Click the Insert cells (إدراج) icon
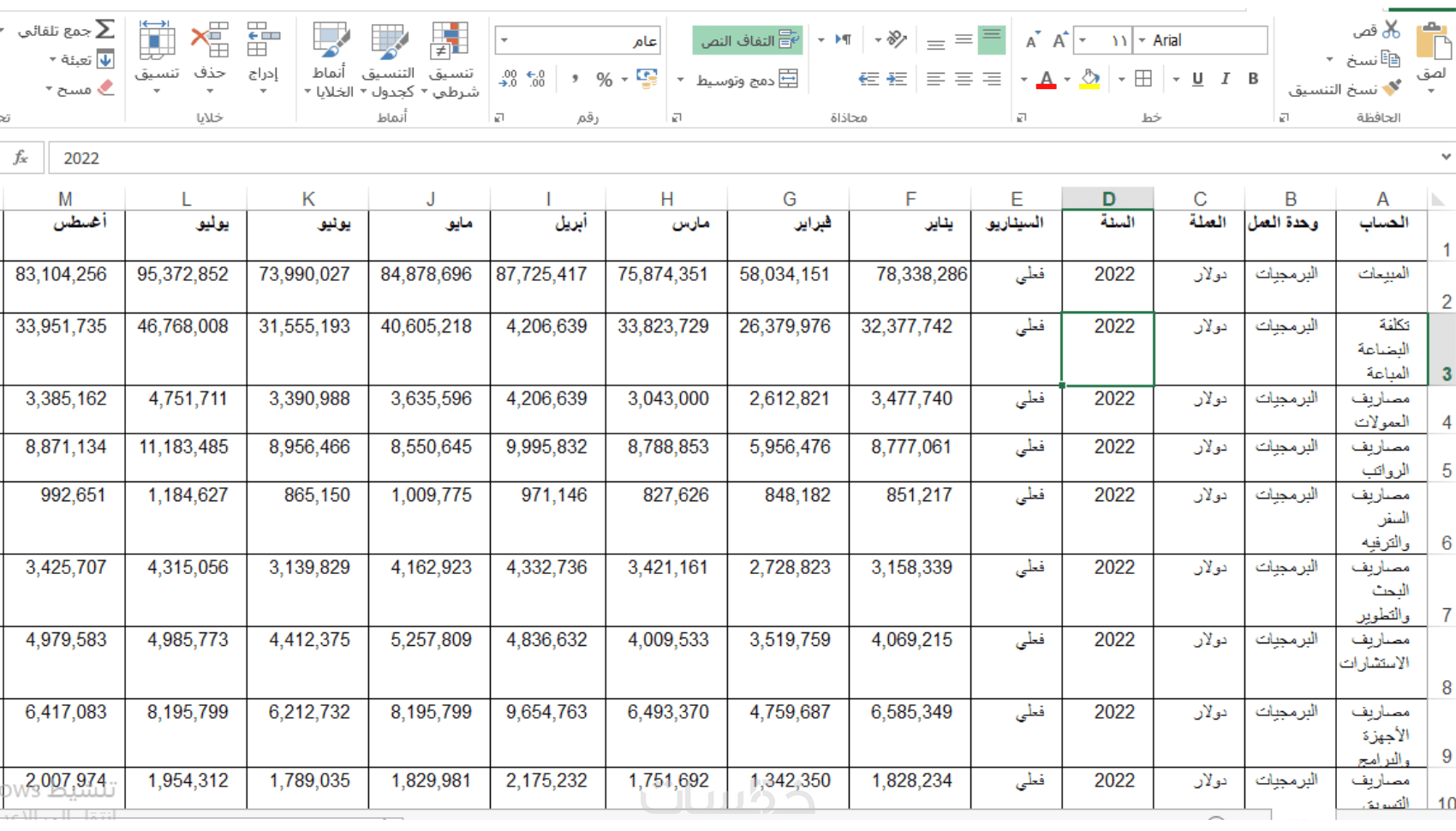The image size is (1456, 831). coord(263,39)
